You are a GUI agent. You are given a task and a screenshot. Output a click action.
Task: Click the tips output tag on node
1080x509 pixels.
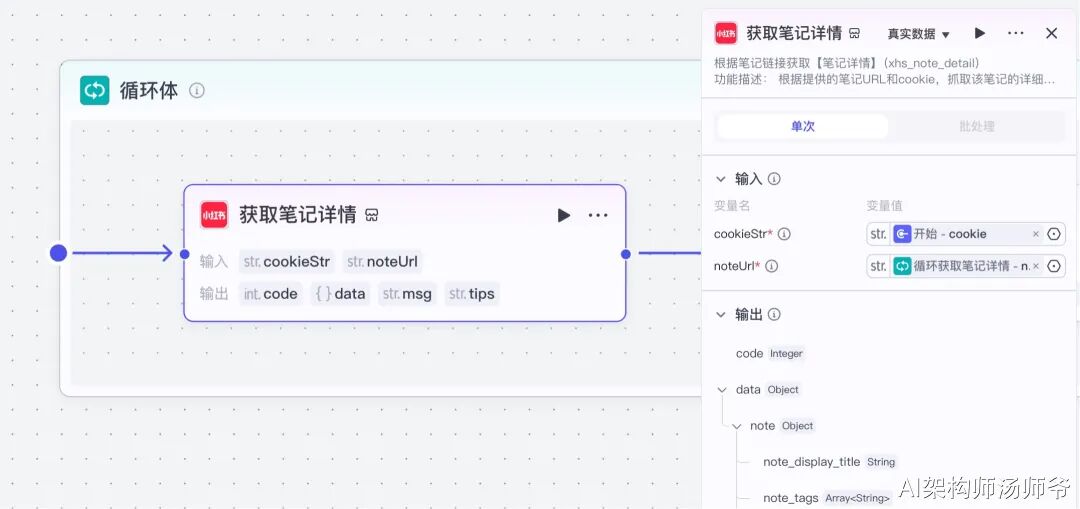(472, 294)
